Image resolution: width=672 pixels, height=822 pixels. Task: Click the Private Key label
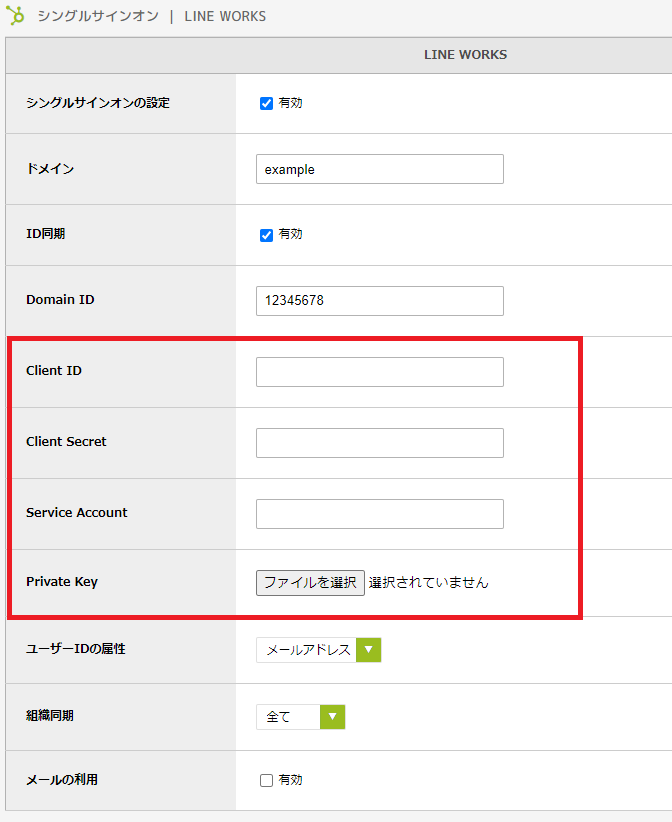pos(62,582)
